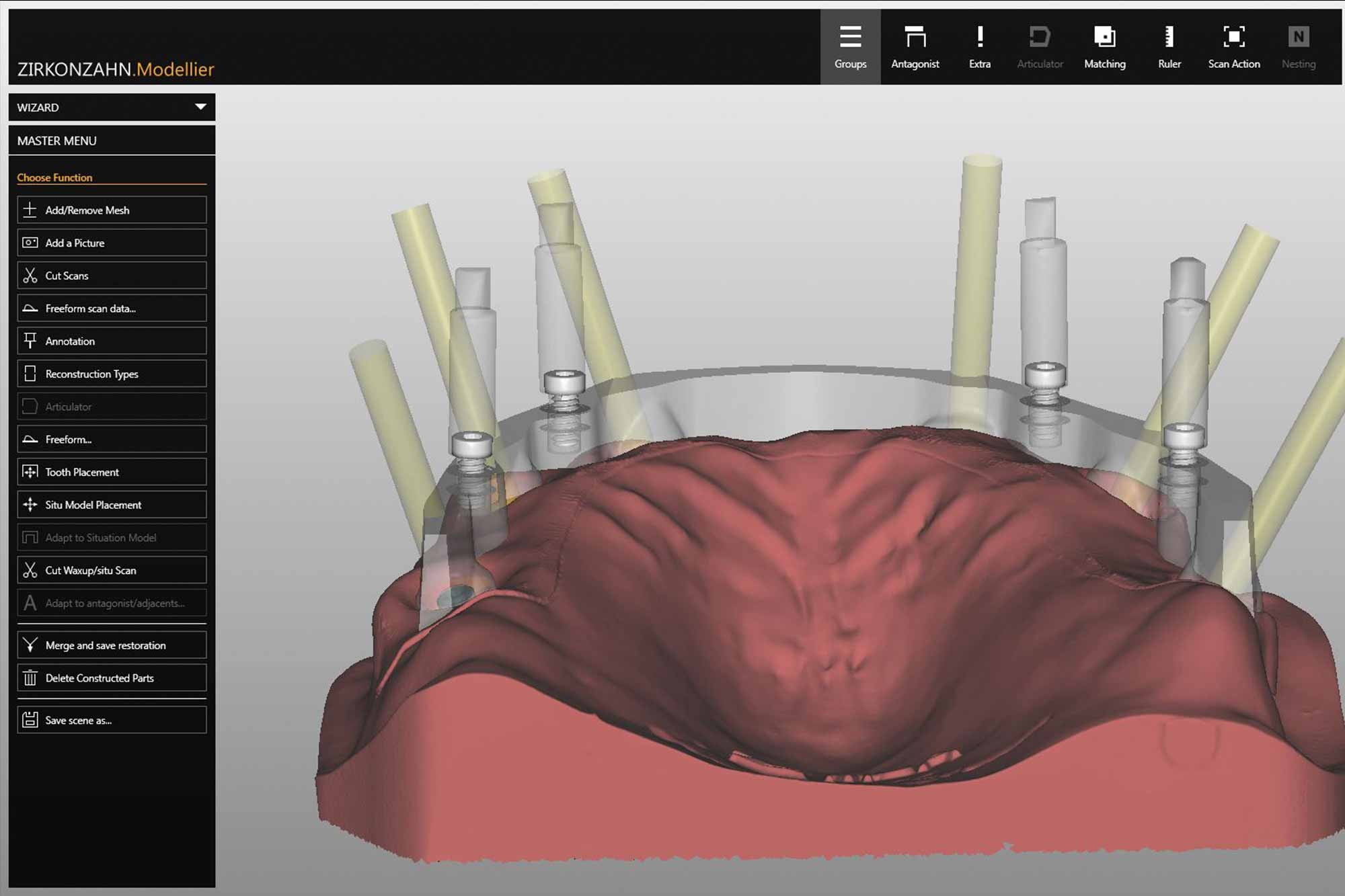
Task: Start the Annotation function
Action: point(112,341)
